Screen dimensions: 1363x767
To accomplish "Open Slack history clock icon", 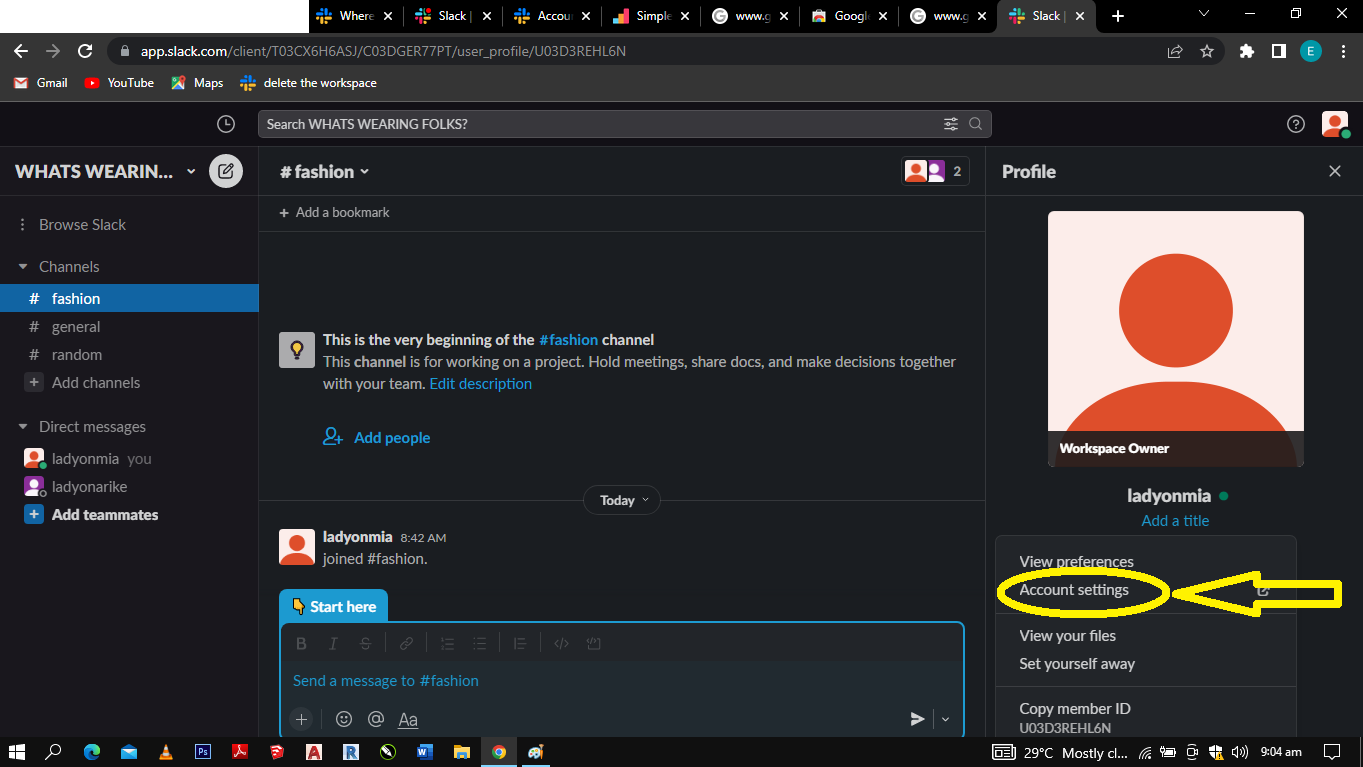I will pos(226,124).
